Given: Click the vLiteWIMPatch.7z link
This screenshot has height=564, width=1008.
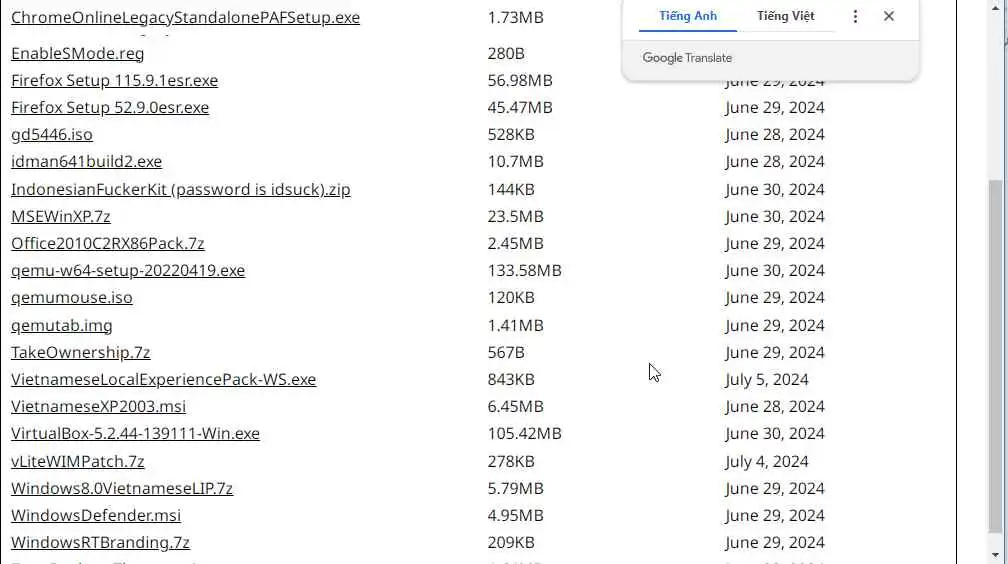Looking at the screenshot, I should click(x=77, y=461).
